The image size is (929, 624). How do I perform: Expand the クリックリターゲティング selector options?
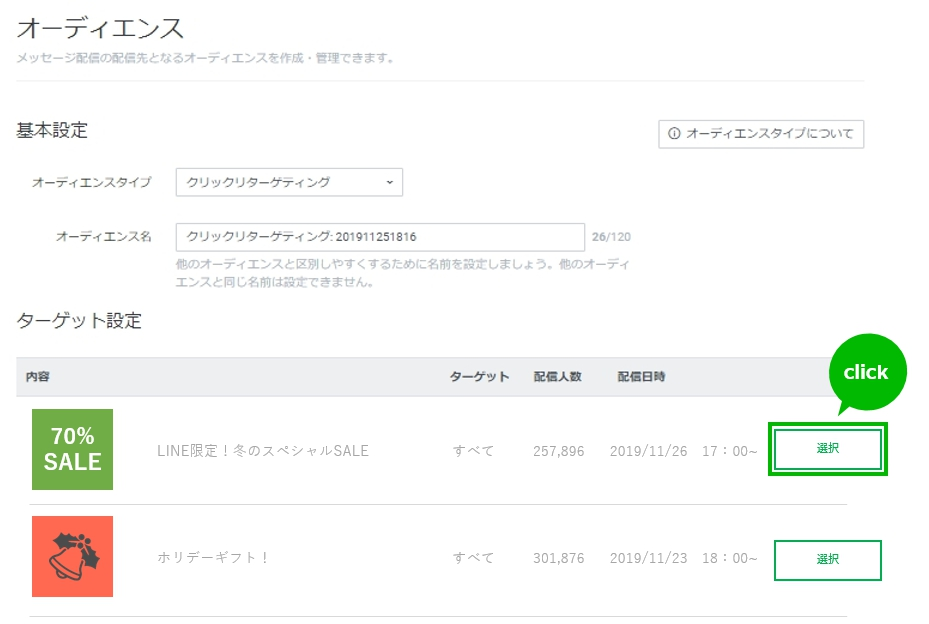pyautogui.click(x=288, y=182)
